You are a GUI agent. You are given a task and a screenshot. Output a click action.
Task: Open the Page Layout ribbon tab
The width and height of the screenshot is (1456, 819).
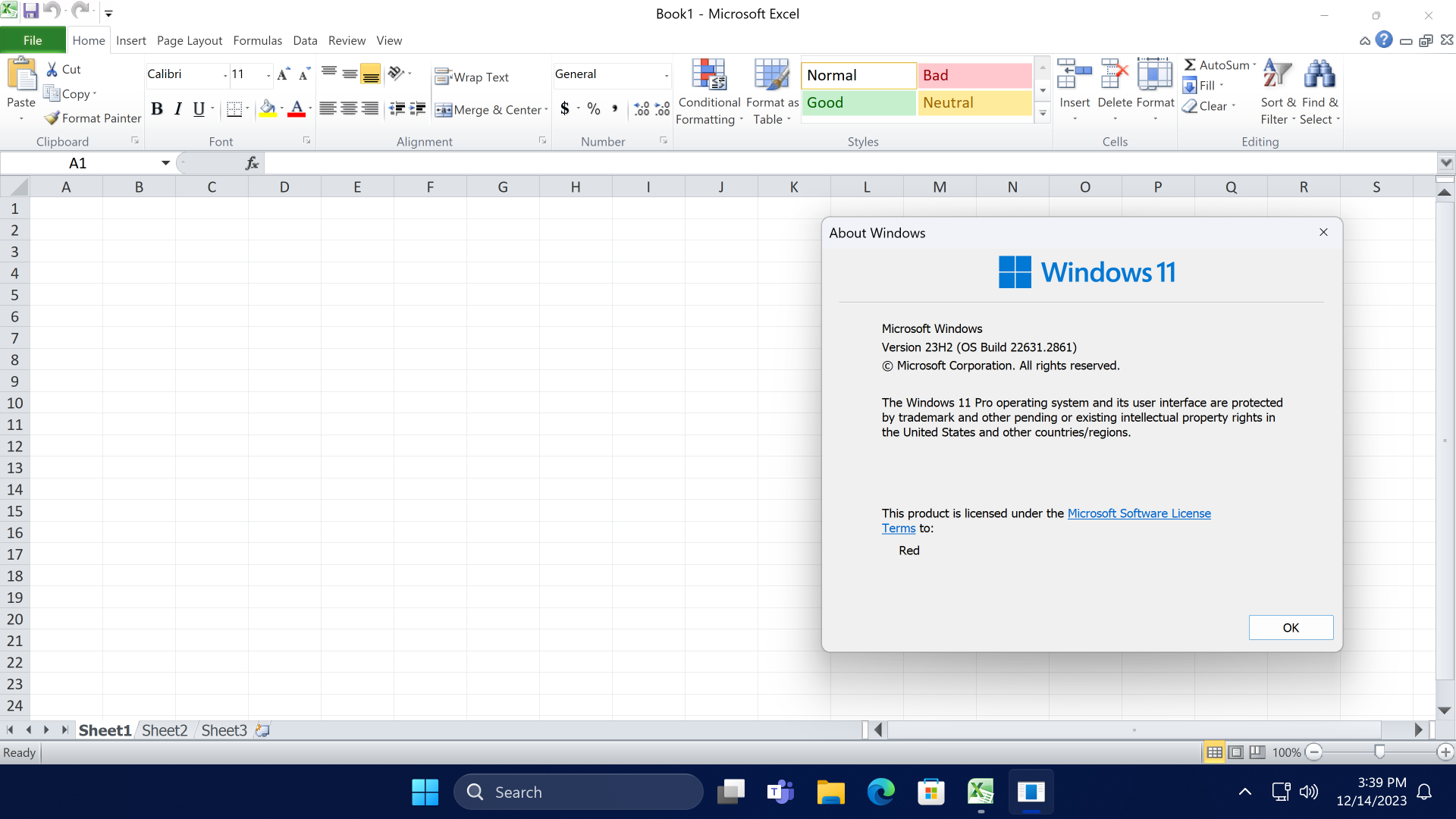point(190,41)
